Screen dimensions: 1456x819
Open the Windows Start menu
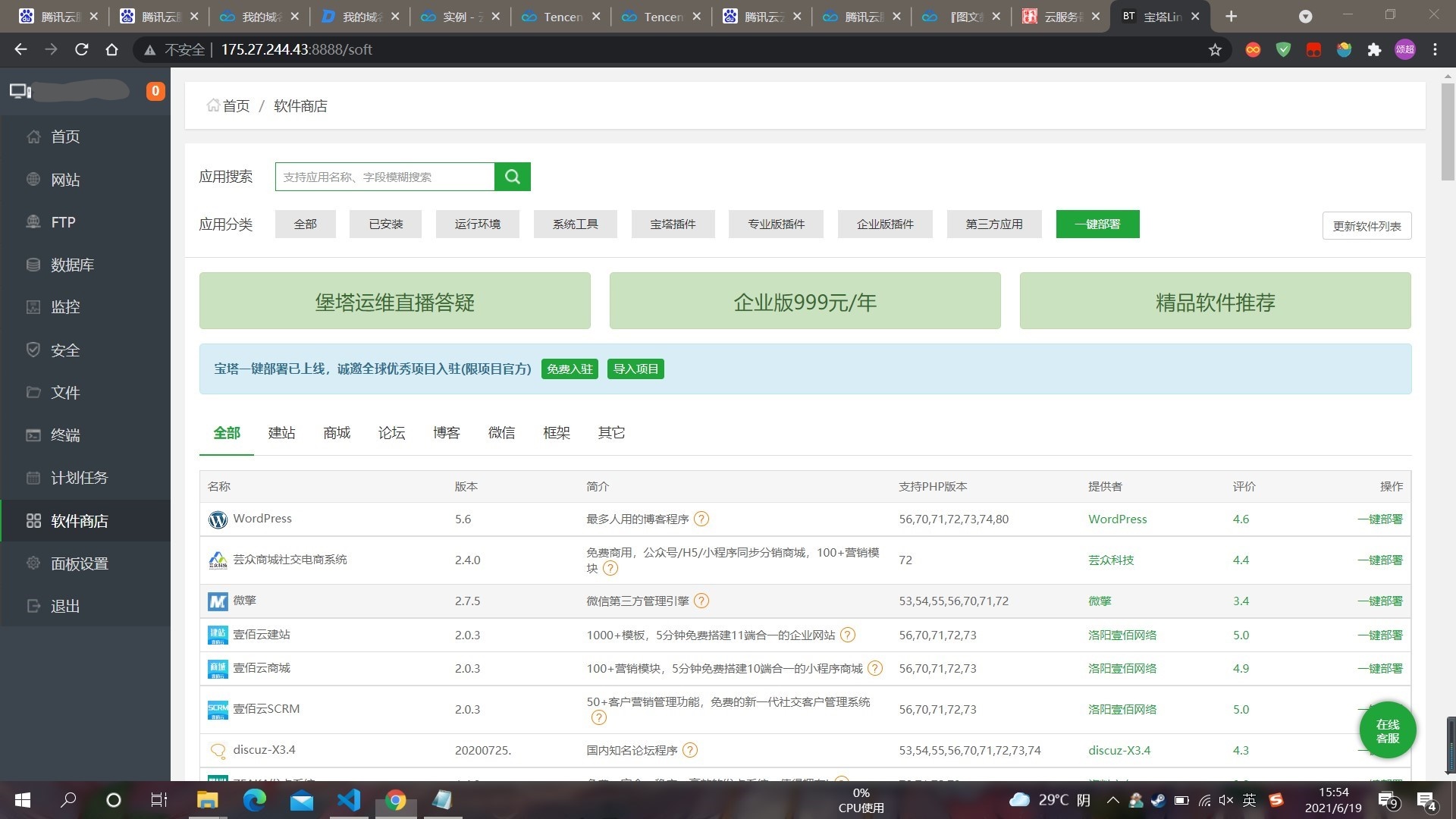(x=23, y=799)
